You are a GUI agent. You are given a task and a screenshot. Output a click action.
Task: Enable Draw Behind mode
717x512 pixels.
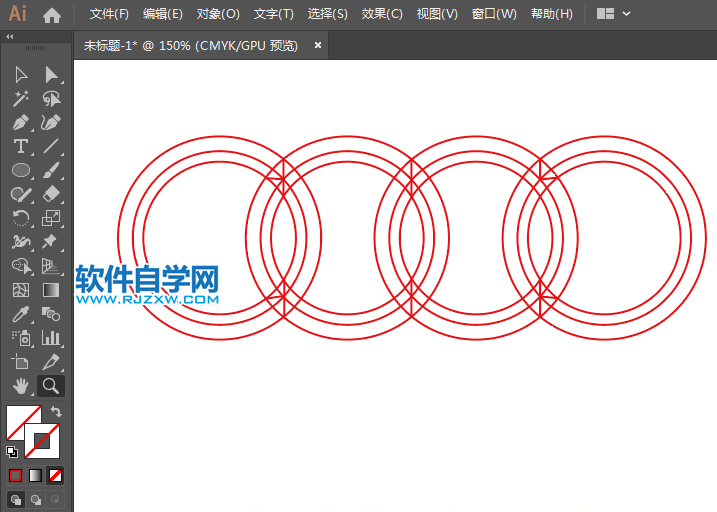[36, 499]
